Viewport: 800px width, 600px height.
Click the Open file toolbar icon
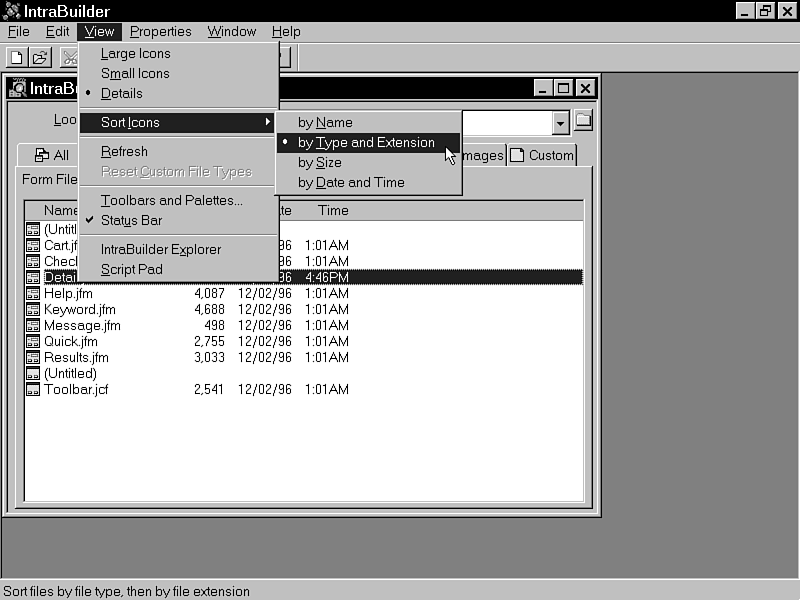39,58
